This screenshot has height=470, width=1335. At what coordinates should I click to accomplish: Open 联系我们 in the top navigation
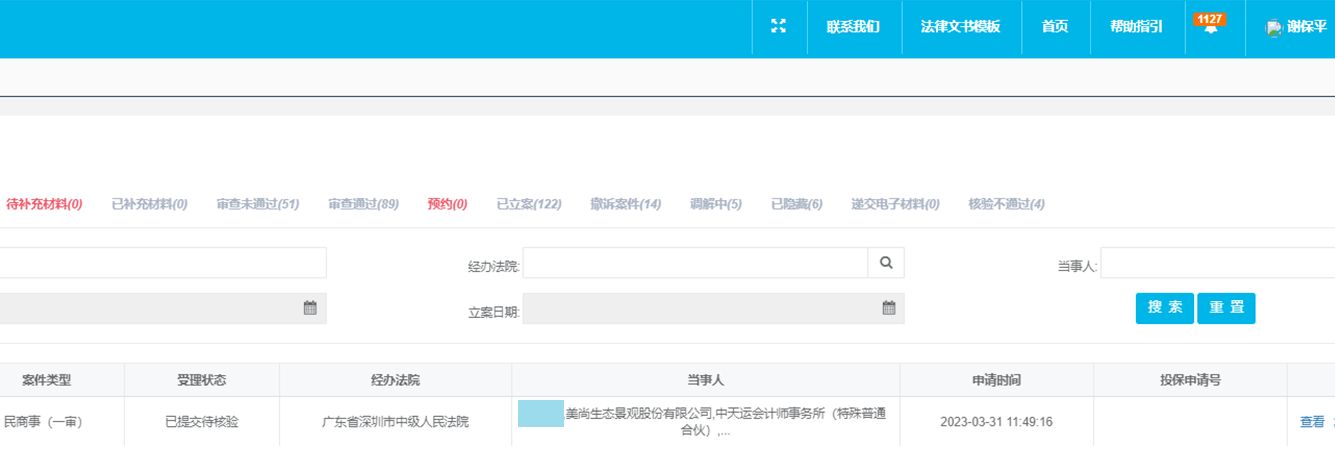pyautogui.click(x=853, y=27)
